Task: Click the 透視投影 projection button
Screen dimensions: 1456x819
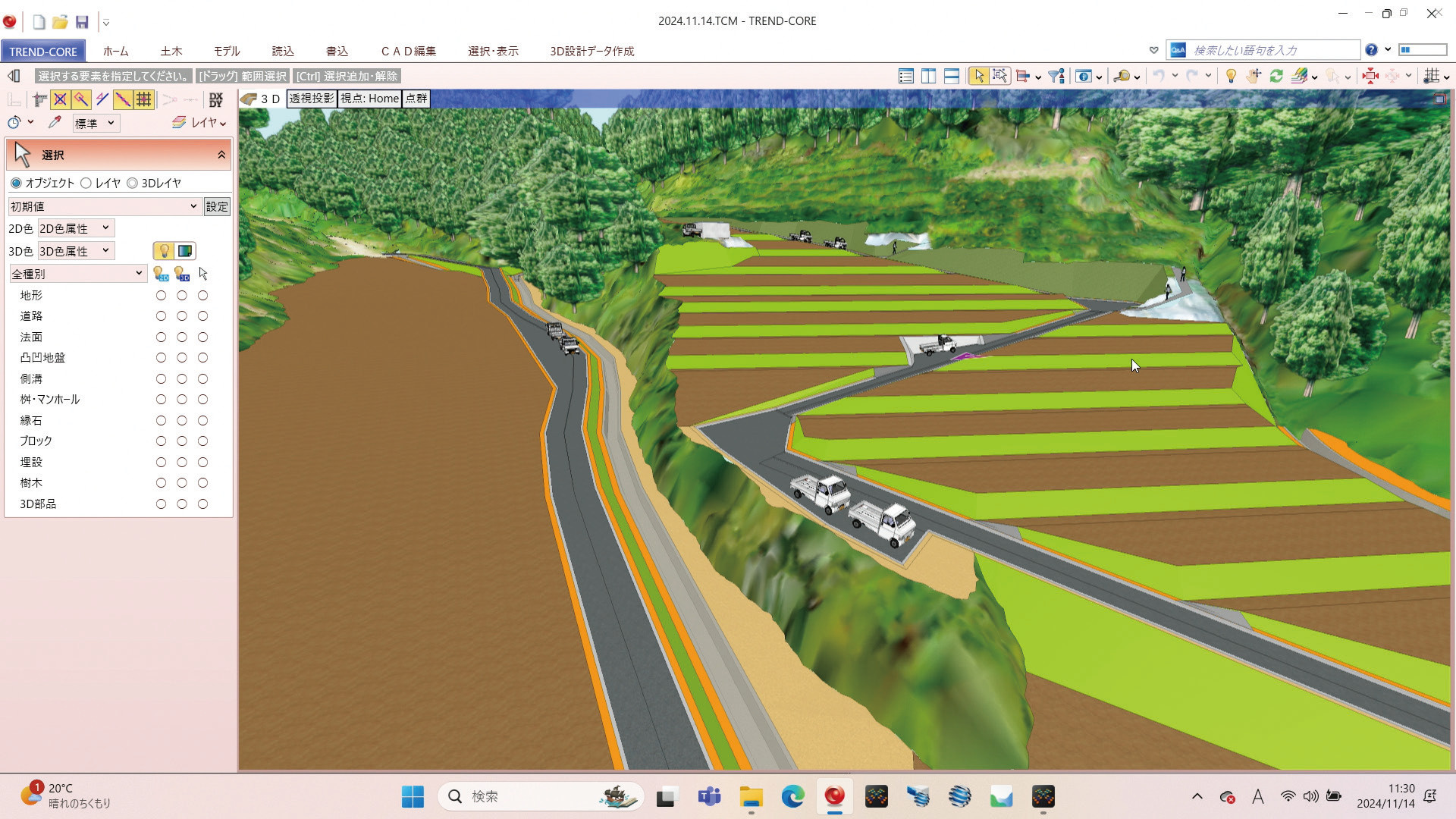Action: (x=312, y=99)
